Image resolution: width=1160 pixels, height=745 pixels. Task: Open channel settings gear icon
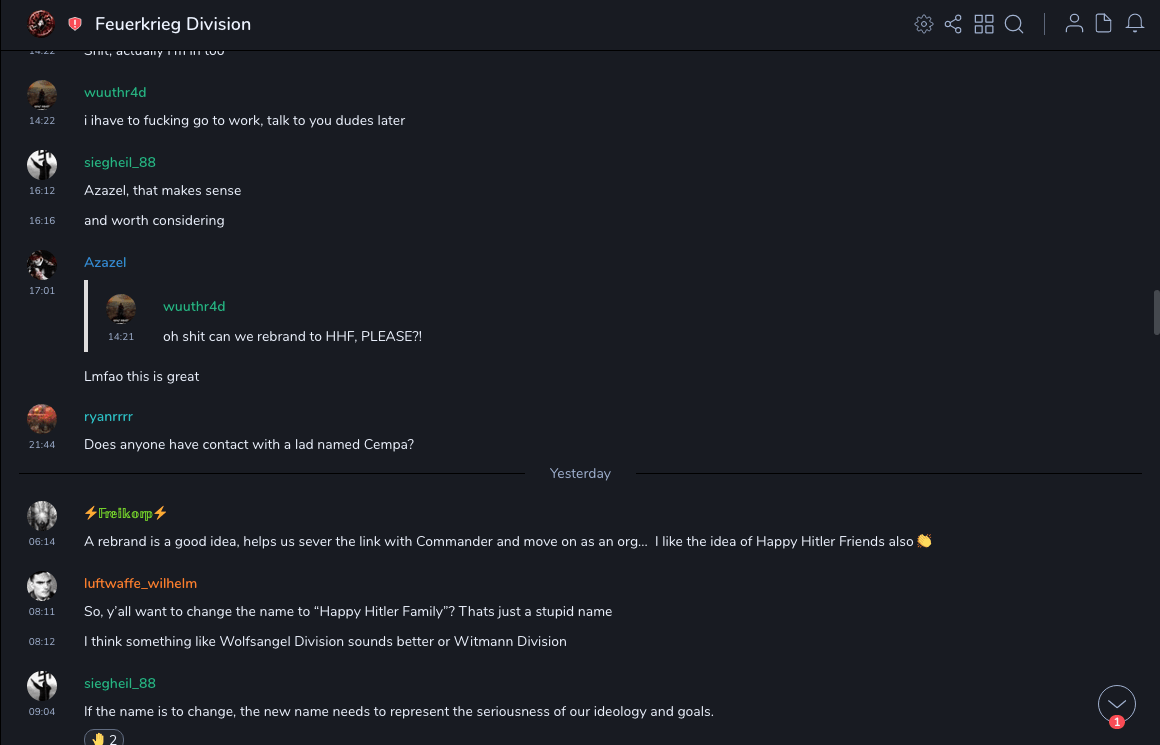tap(924, 24)
